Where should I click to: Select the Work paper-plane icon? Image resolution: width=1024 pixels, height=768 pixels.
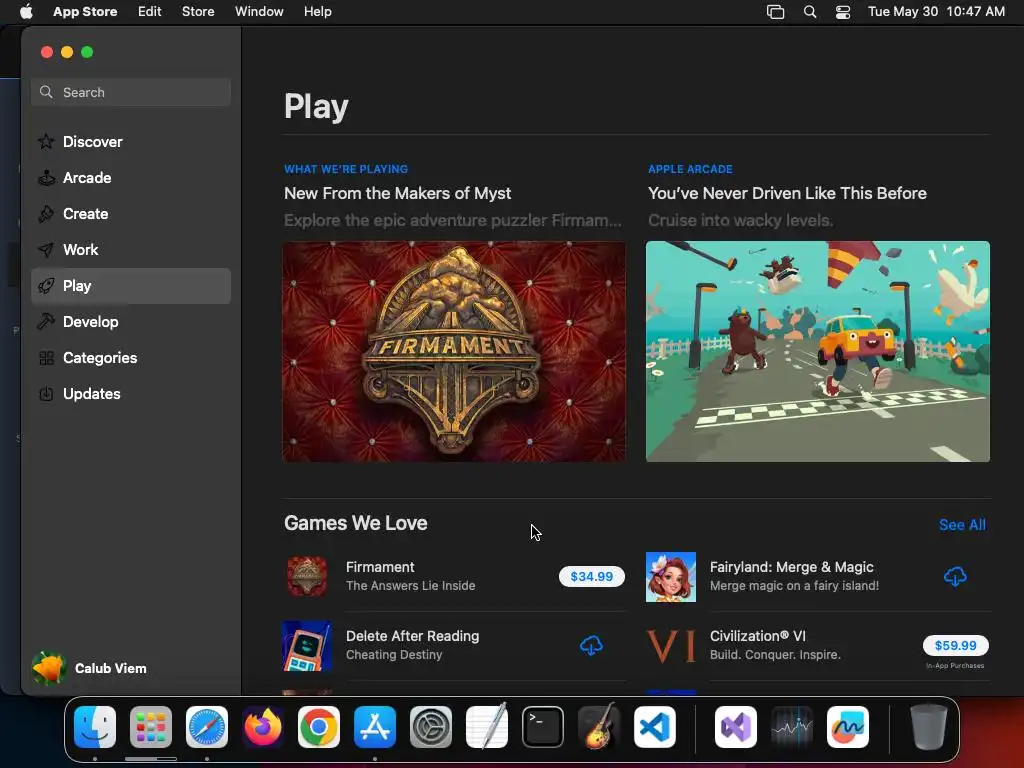(46, 249)
